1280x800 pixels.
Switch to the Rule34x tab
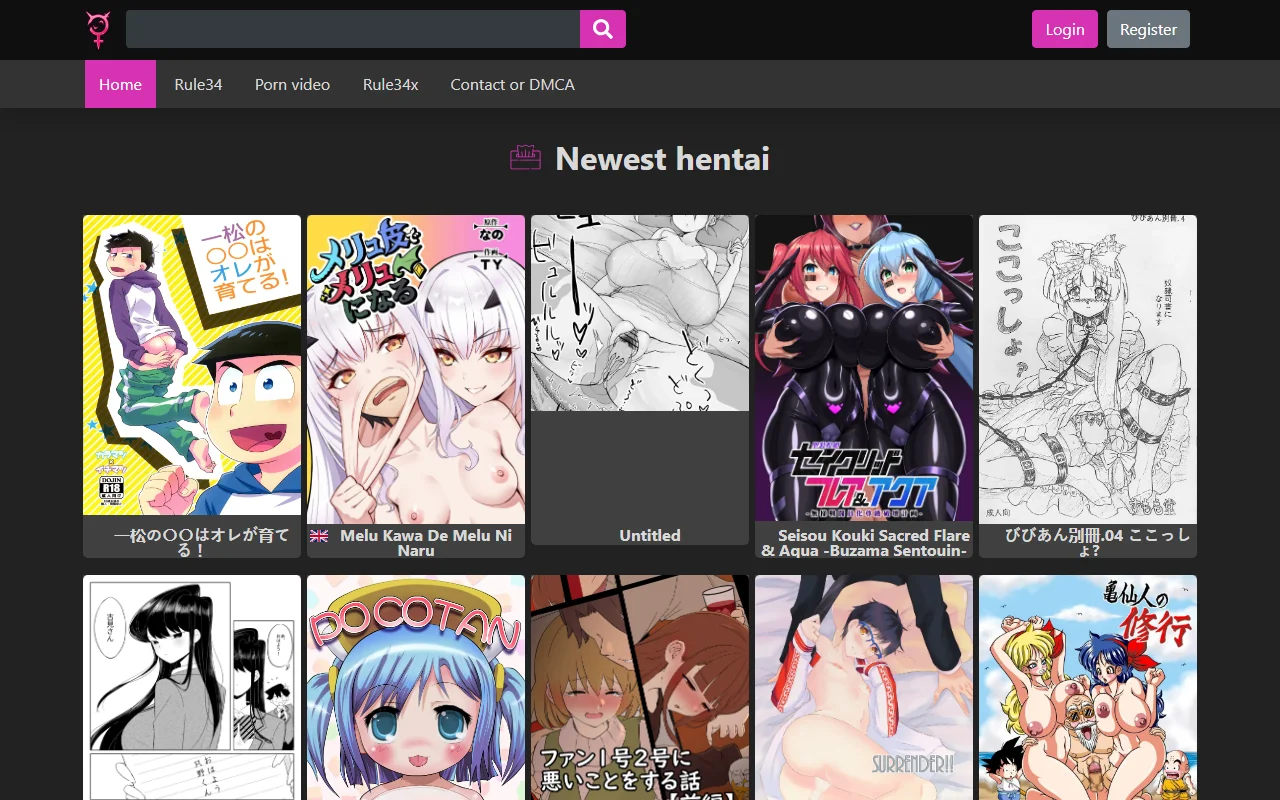390,84
